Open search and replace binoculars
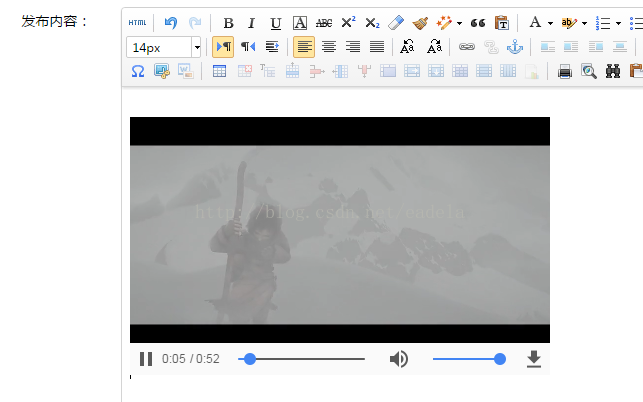Image resolution: width=643 pixels, height=402 pixels. pyautogui.click(x=613, y=71)
